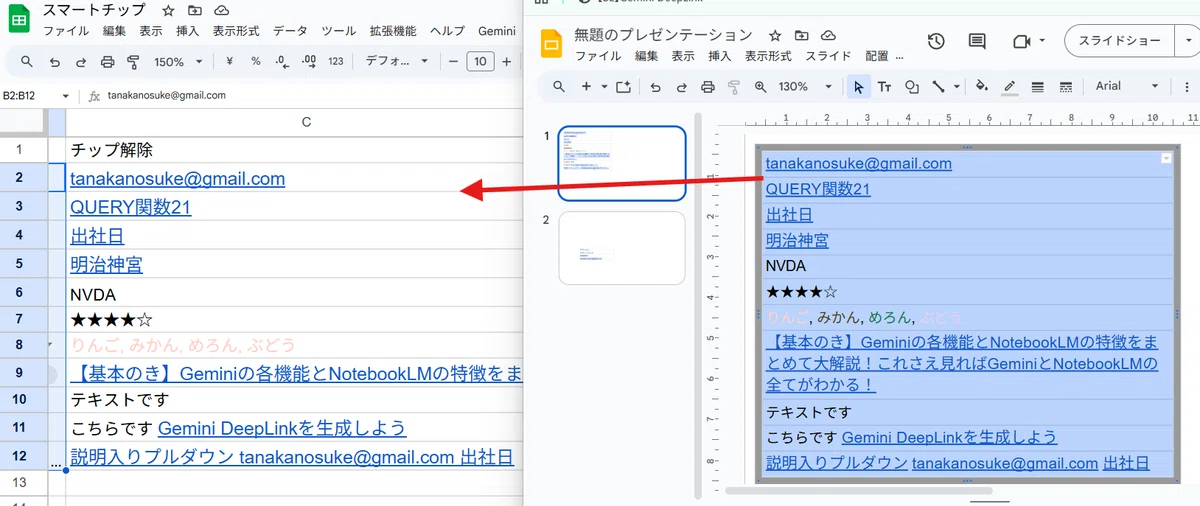
Task: Open スライド menu in Slides
Action: click(x=828, y=56)
